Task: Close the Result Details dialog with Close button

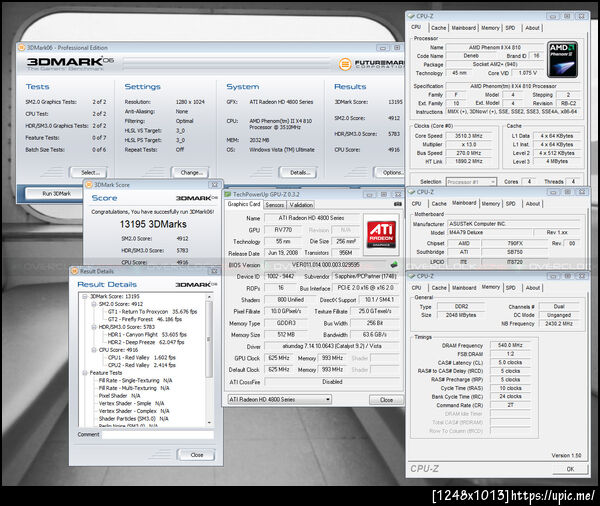Action: pyautogui.click(x=196, y=455)
